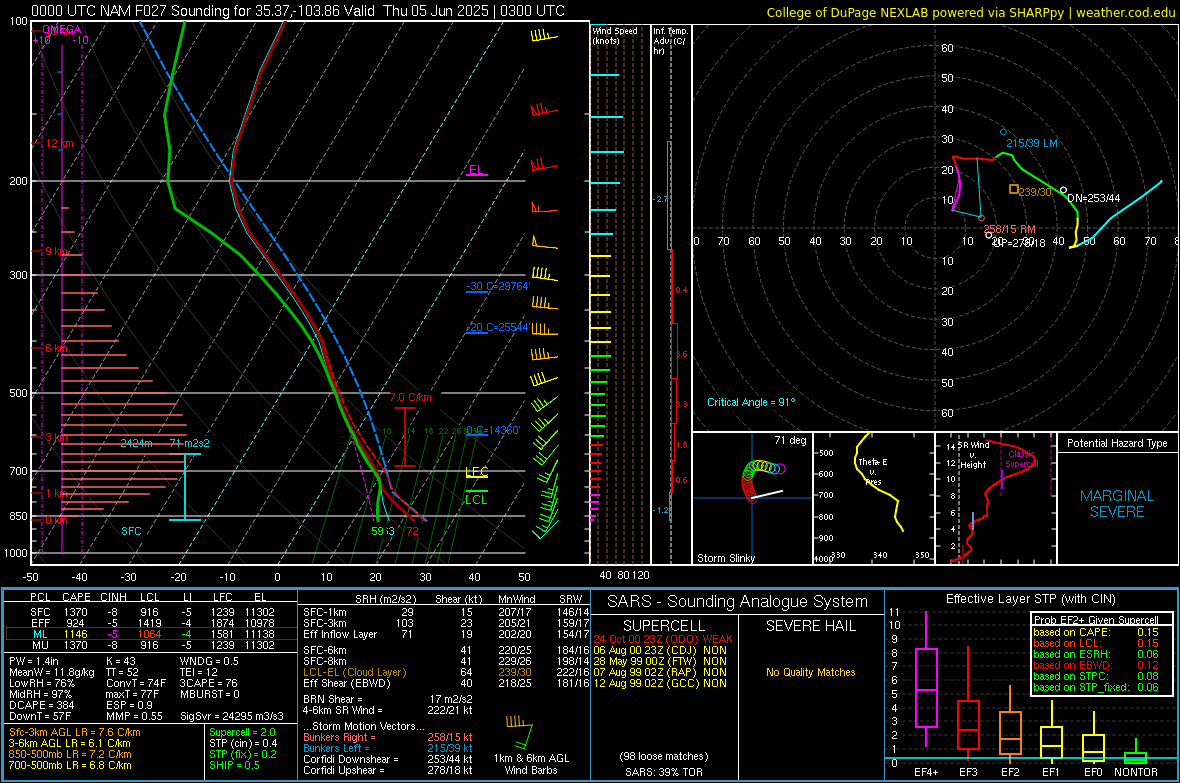Click the '215/39 LM' hodograph label
This screenshot has width=1180, height=783.
[1032, 143]
